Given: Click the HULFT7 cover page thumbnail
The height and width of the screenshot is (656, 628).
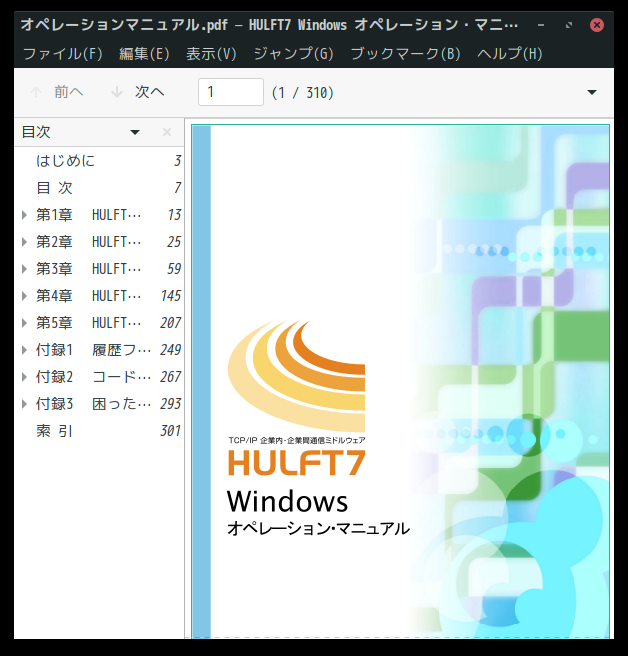Looking at the screenshot, I should (x=400, y=381).
